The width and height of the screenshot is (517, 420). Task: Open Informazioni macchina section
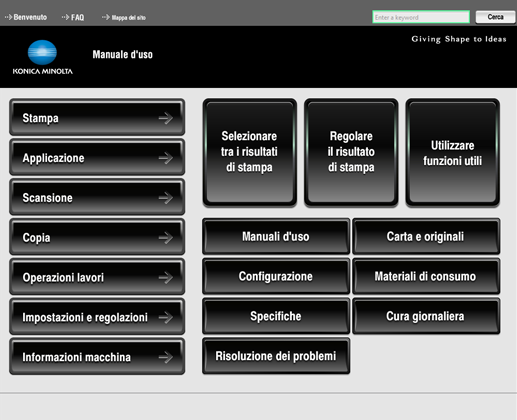coord(97,357)
